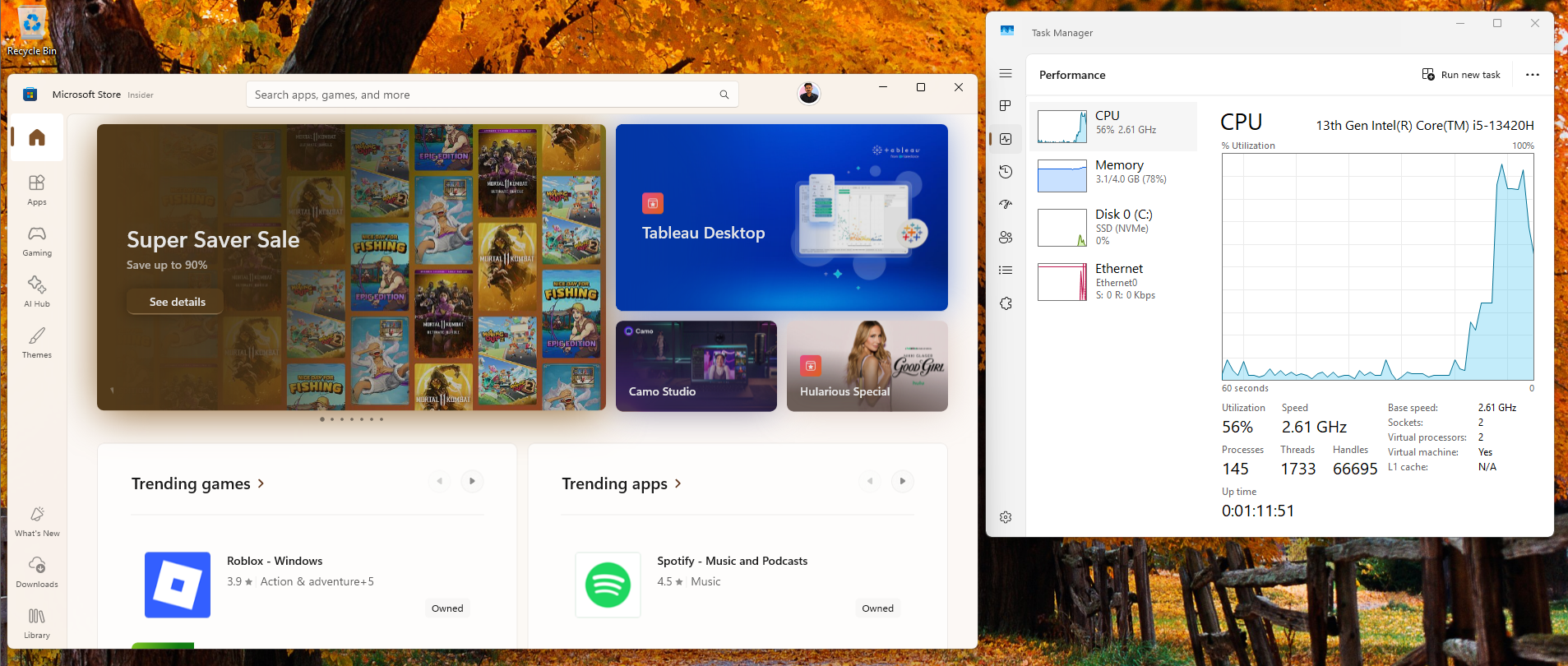Click the 13th Gen Intel Core processor name
Image resolution: width=1568 pixels, height=666 pixels.
click(x=1425, y=125)
